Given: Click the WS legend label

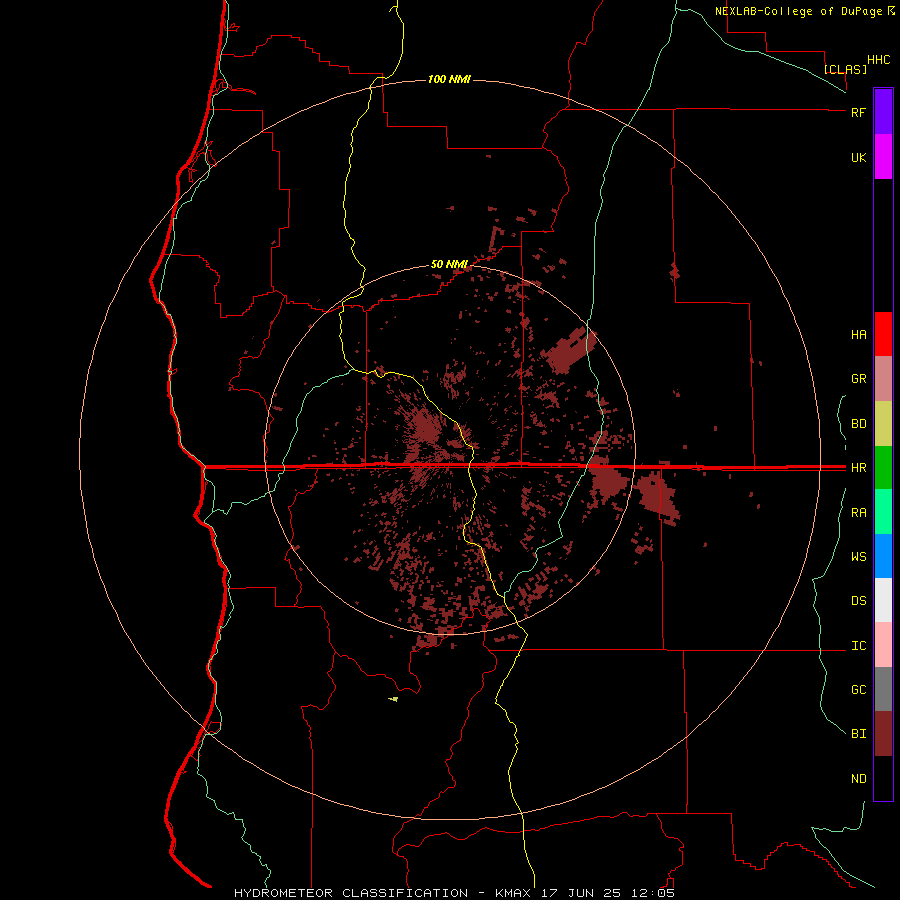Looking at the screenshot, I should 858,557.
